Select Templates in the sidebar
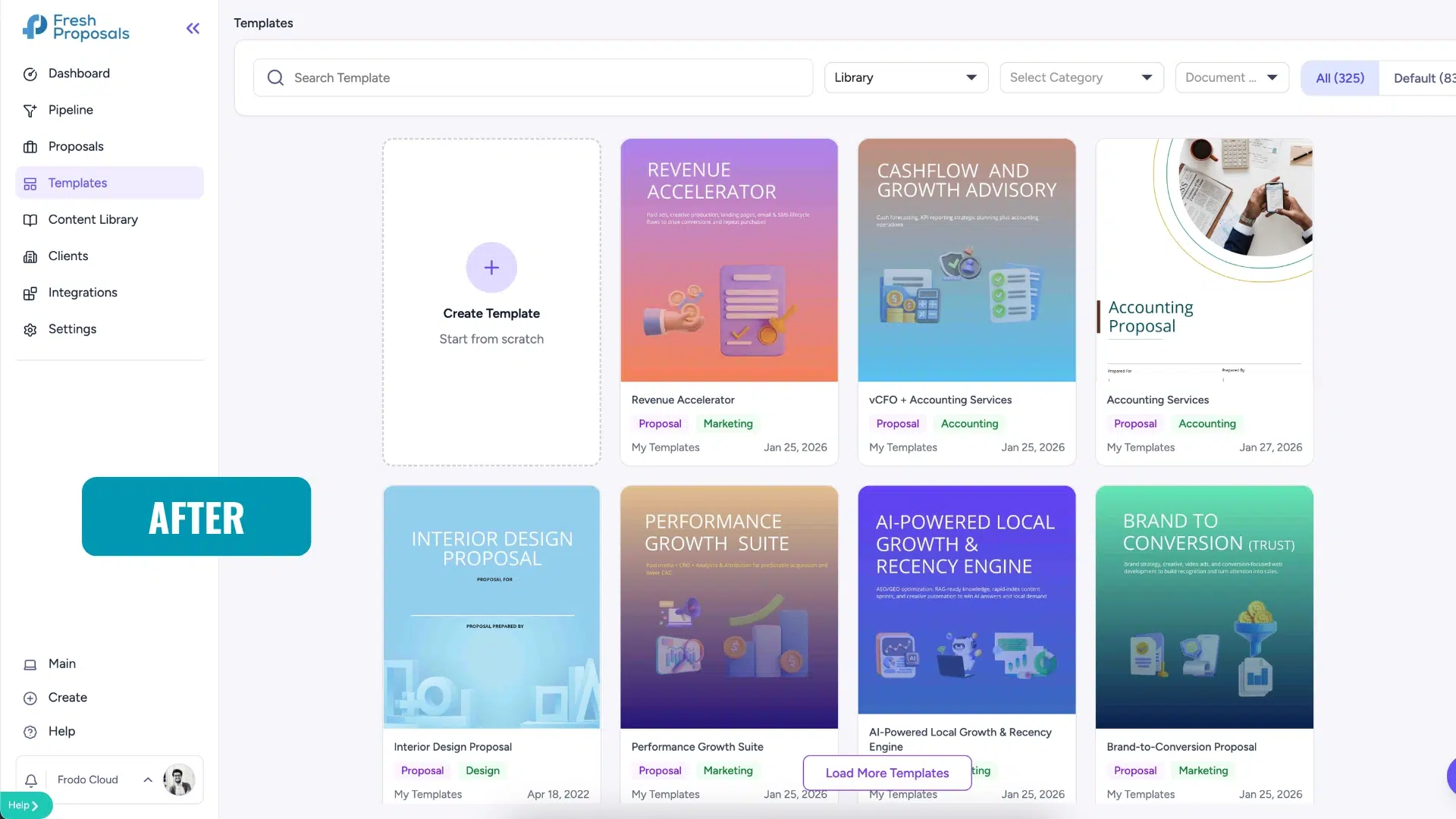Screen dimensions: 1456x819 click(x=109, y=183)
